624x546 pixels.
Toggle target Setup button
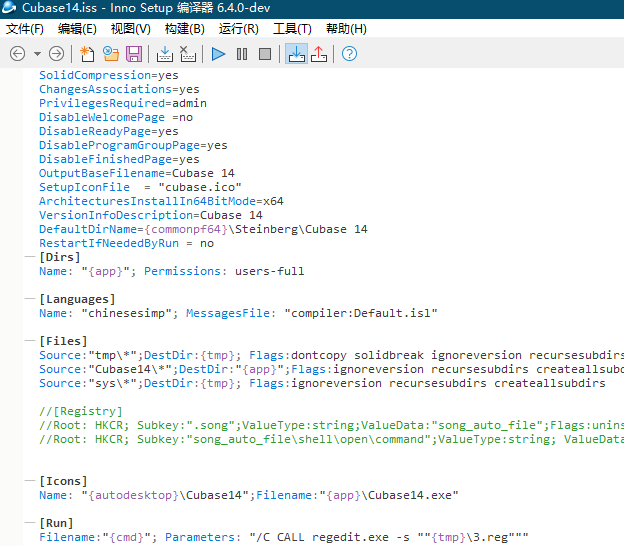(x=296, y=54)
